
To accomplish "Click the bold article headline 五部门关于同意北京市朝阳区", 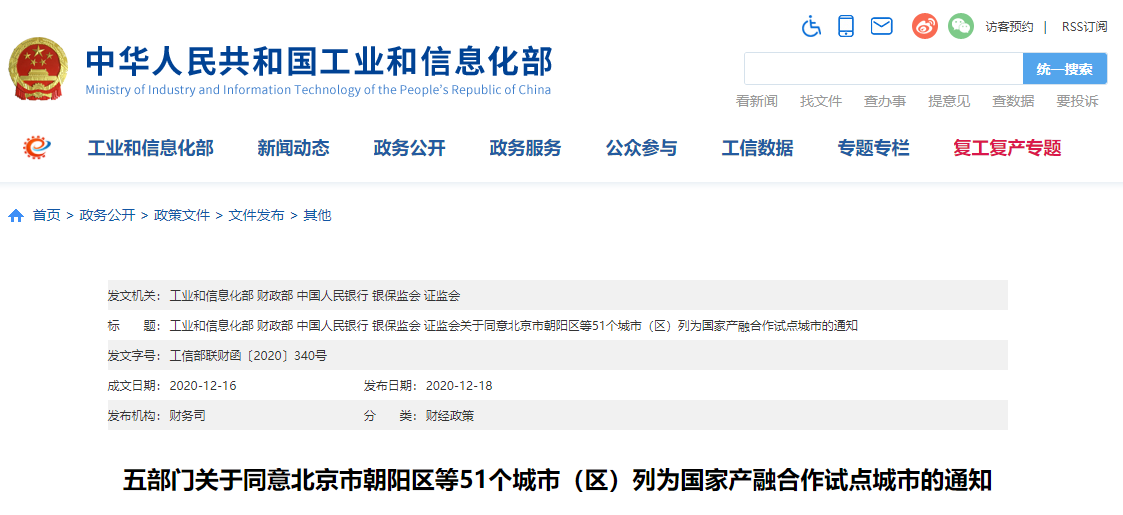I will (557, 481).
